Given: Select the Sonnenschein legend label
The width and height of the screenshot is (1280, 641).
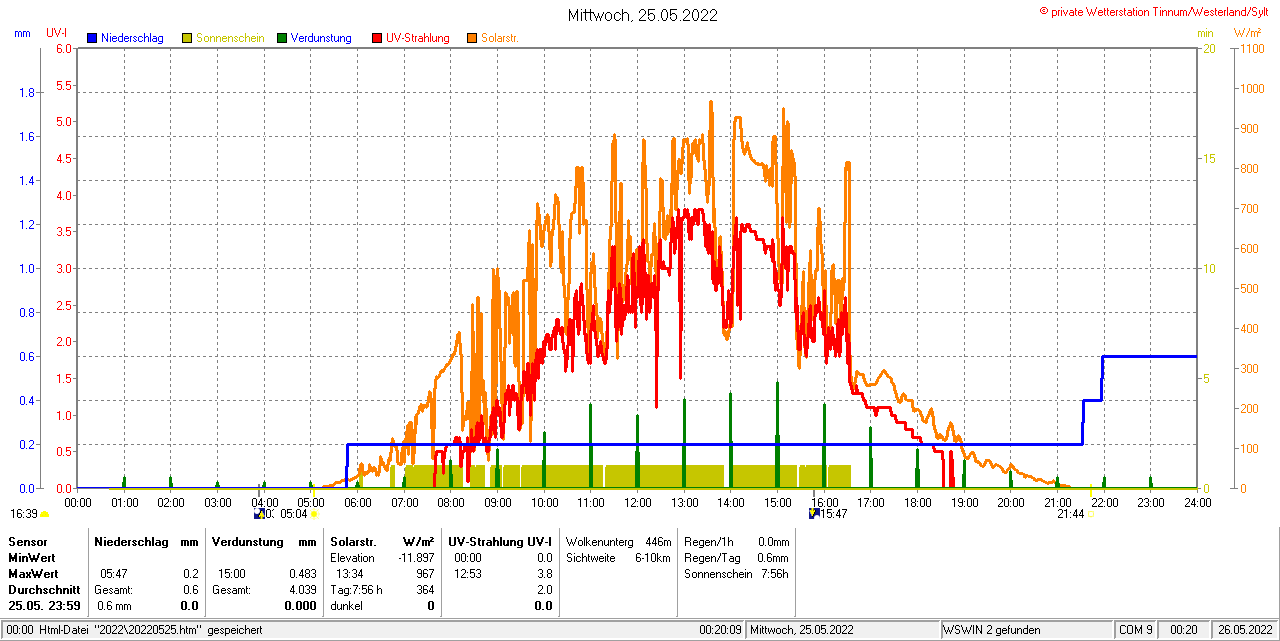Looking at the screenshot, I should [x=230, y=38].
